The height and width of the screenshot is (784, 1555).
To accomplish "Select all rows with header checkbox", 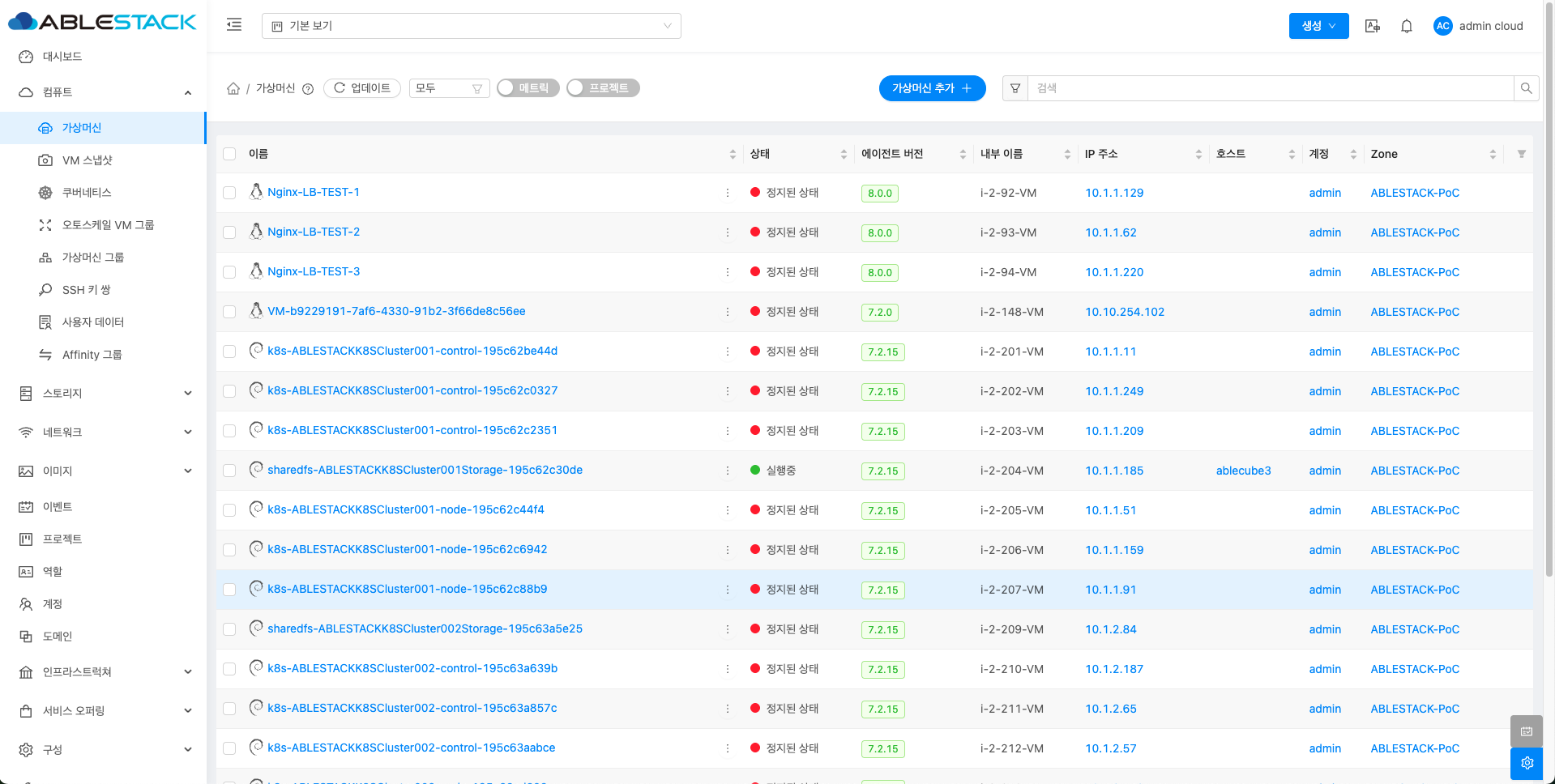I will click(x=229, y=154).
